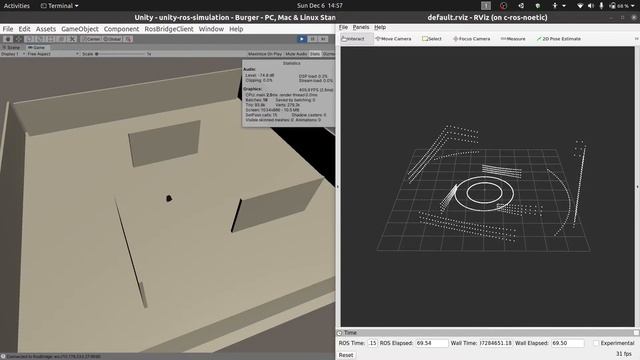Open the GameObject menu

(80, 29)
